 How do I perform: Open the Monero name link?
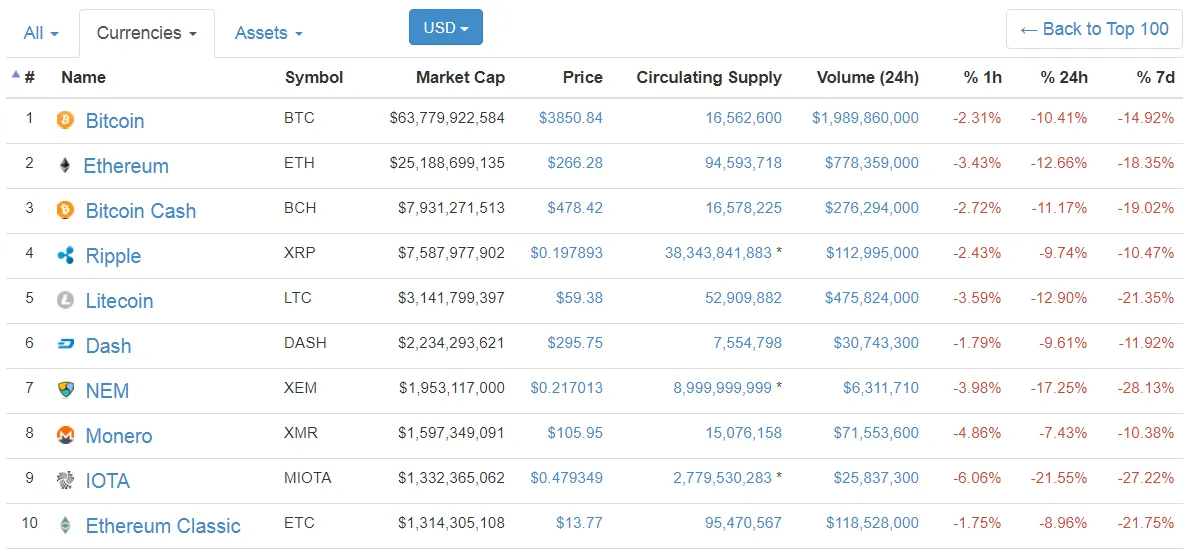(119, 436)
